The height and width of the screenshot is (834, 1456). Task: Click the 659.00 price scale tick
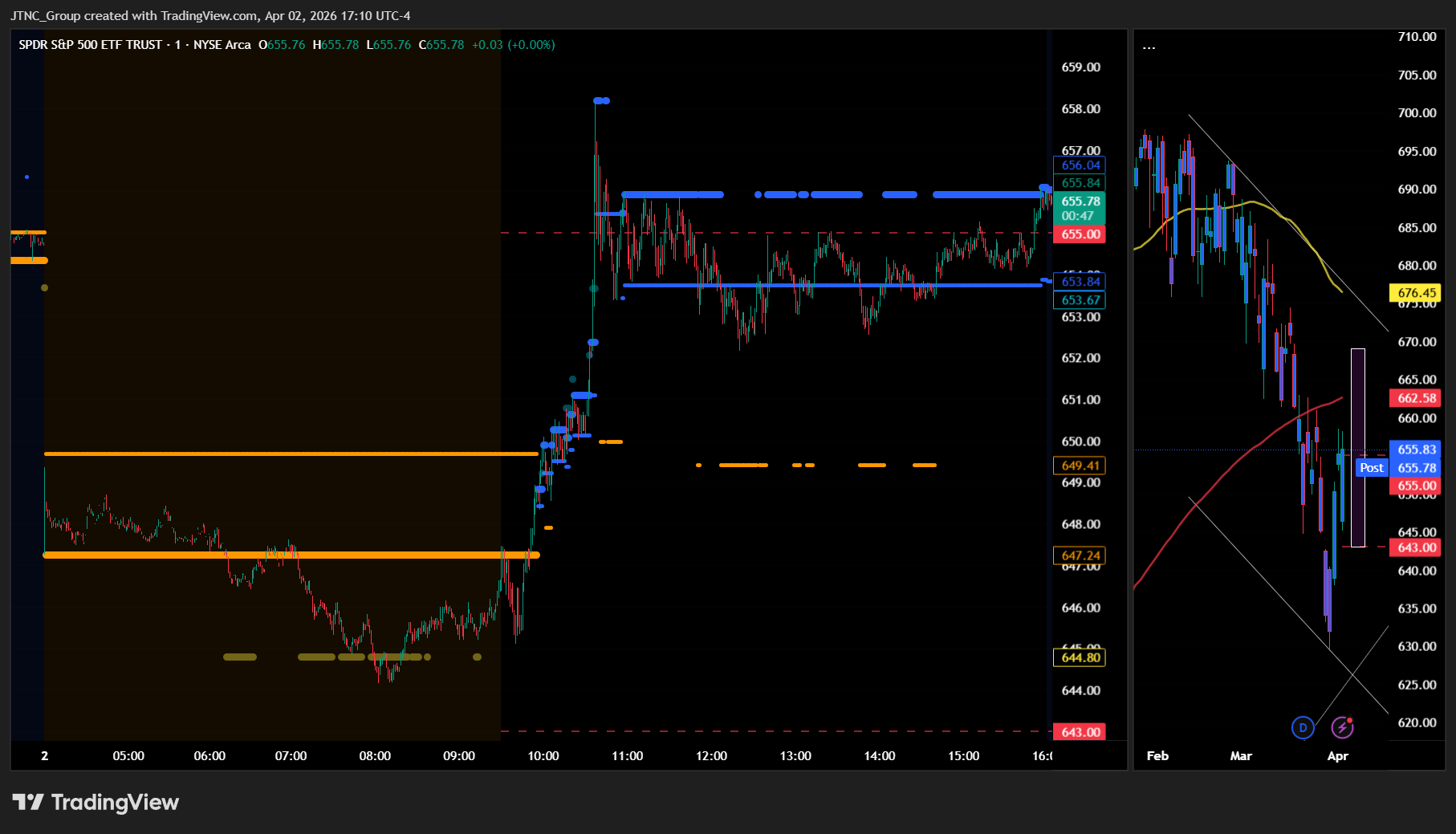coord(1080,67)
